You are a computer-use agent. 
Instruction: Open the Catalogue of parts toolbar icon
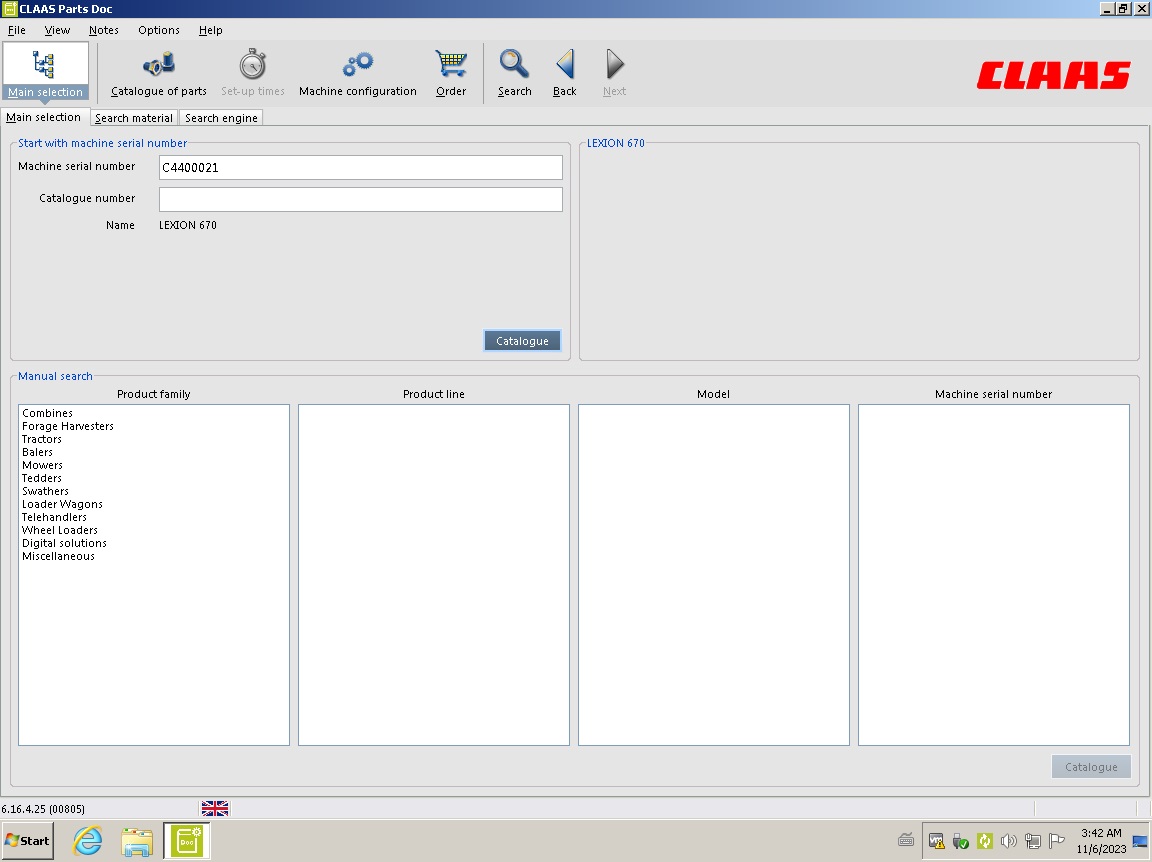coord(159,65)
